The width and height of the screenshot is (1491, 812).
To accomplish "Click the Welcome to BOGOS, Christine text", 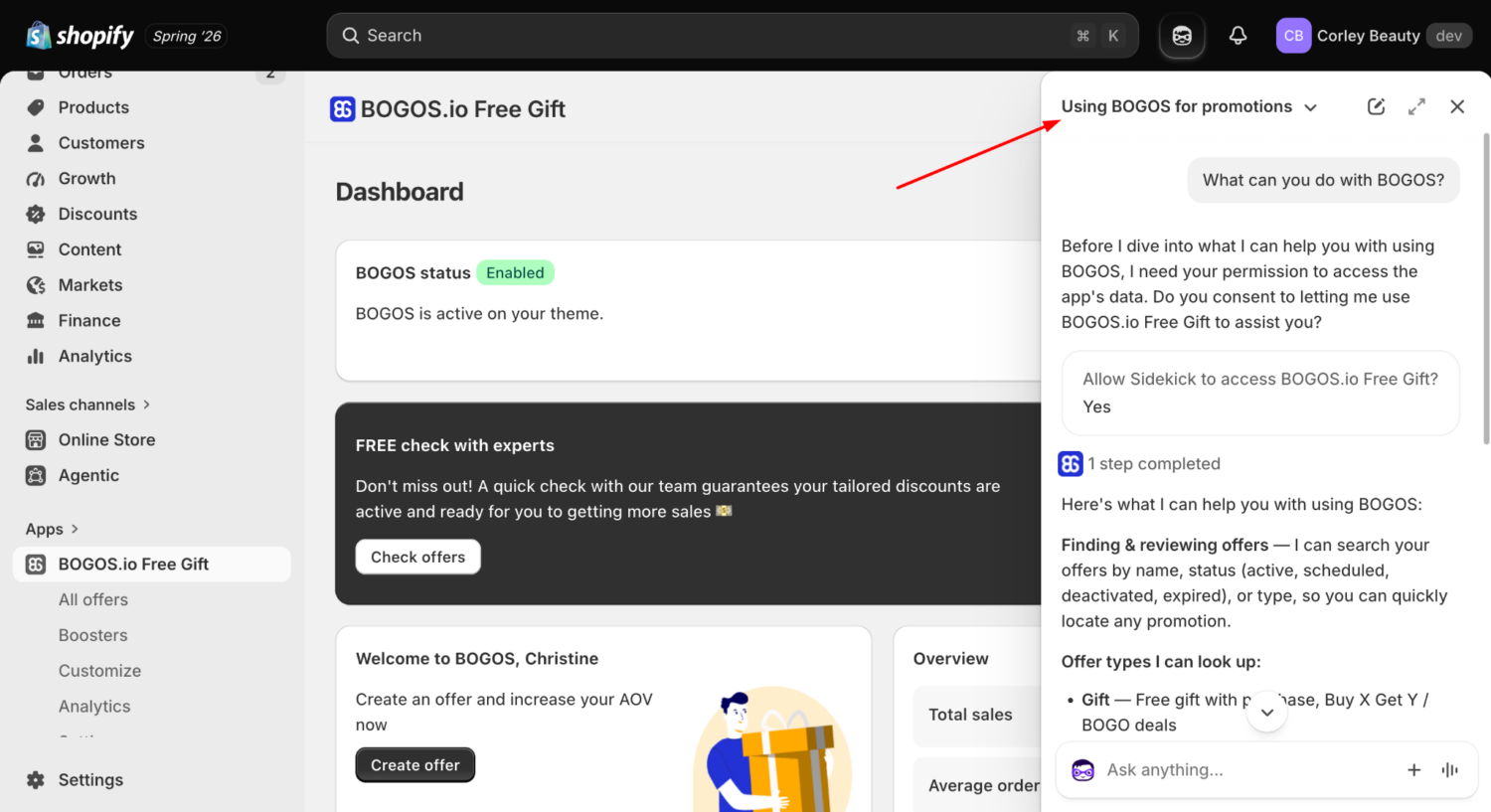I will 477,659.
